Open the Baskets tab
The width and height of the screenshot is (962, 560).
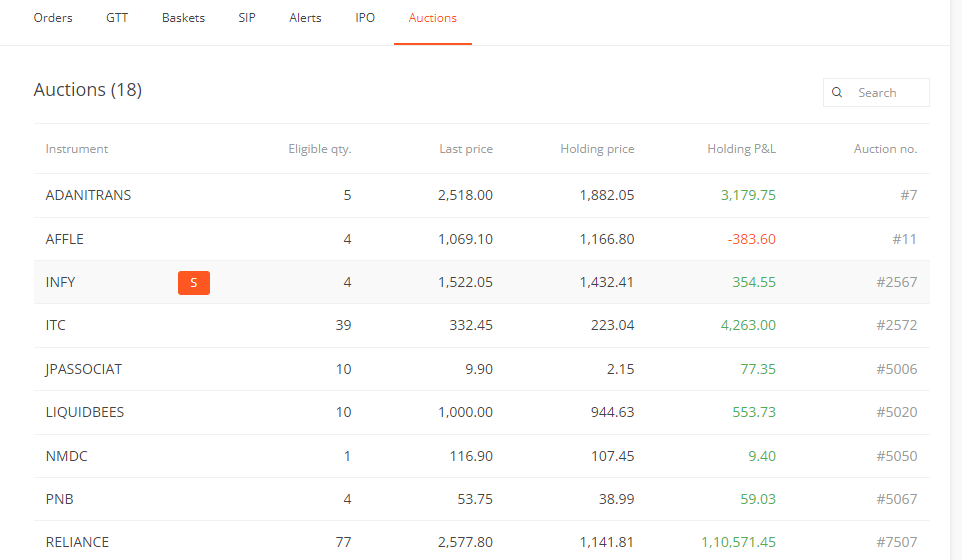click(x=183, y=18)
